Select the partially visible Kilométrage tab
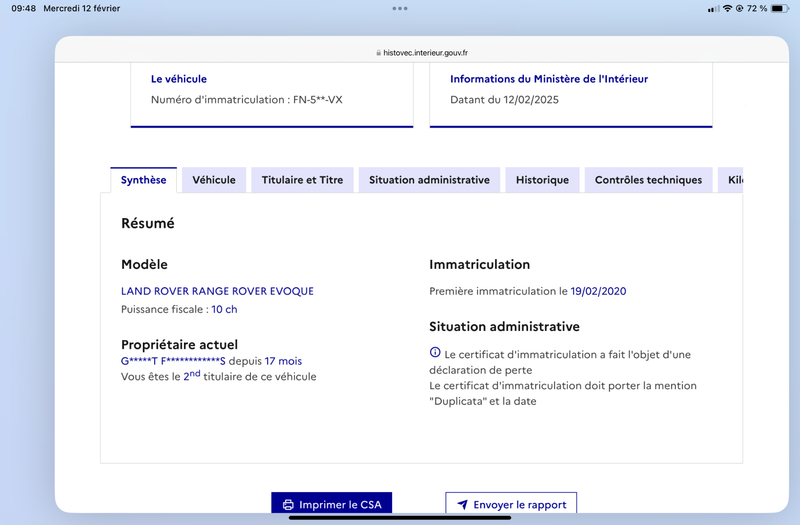This screenshot has height=525, width=800. click(731, 180)
